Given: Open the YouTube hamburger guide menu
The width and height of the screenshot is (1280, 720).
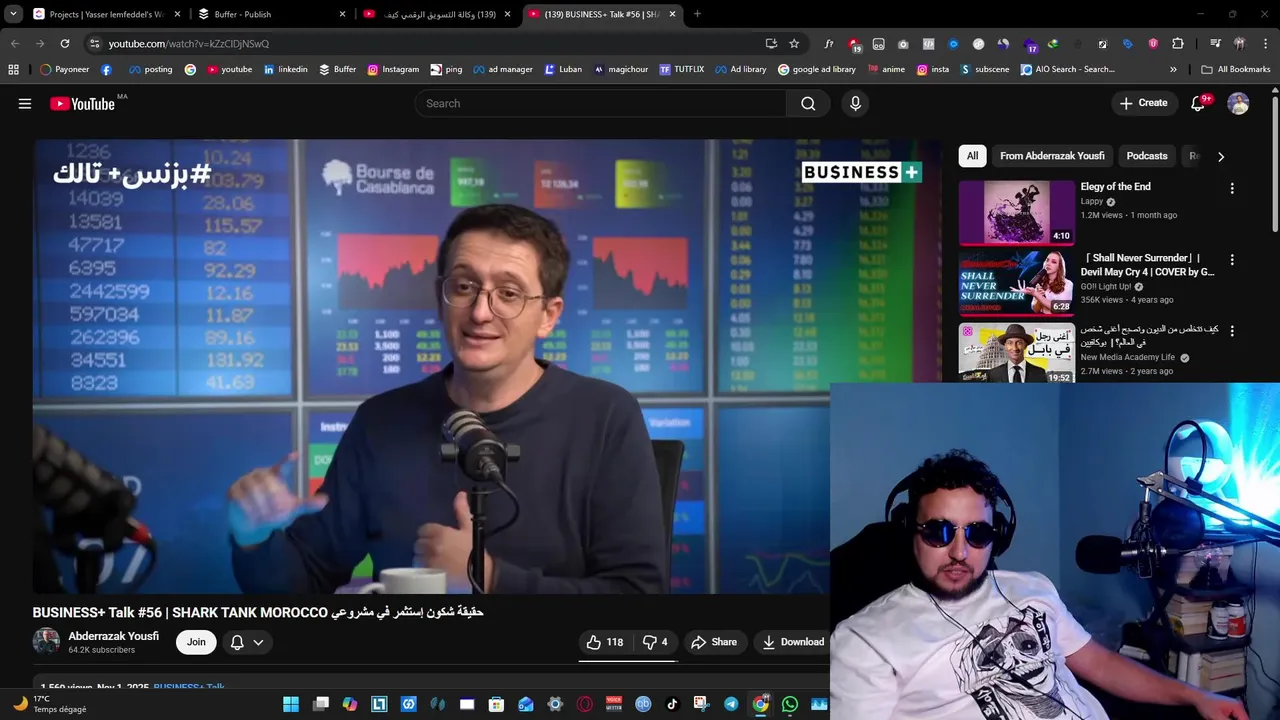Looking at the screenshot, I should (25, 103).
